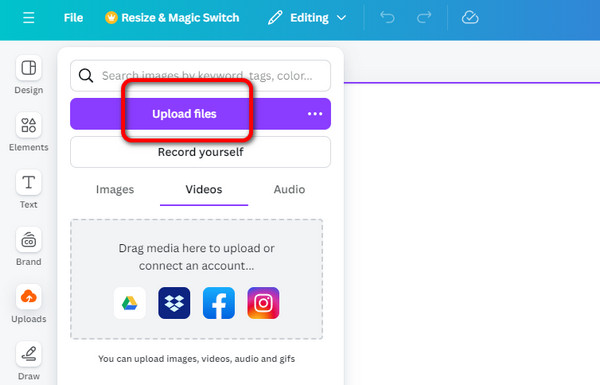Check cloud save status icon
The width and height of the screenshot is (600, 385).
(470, 18)
